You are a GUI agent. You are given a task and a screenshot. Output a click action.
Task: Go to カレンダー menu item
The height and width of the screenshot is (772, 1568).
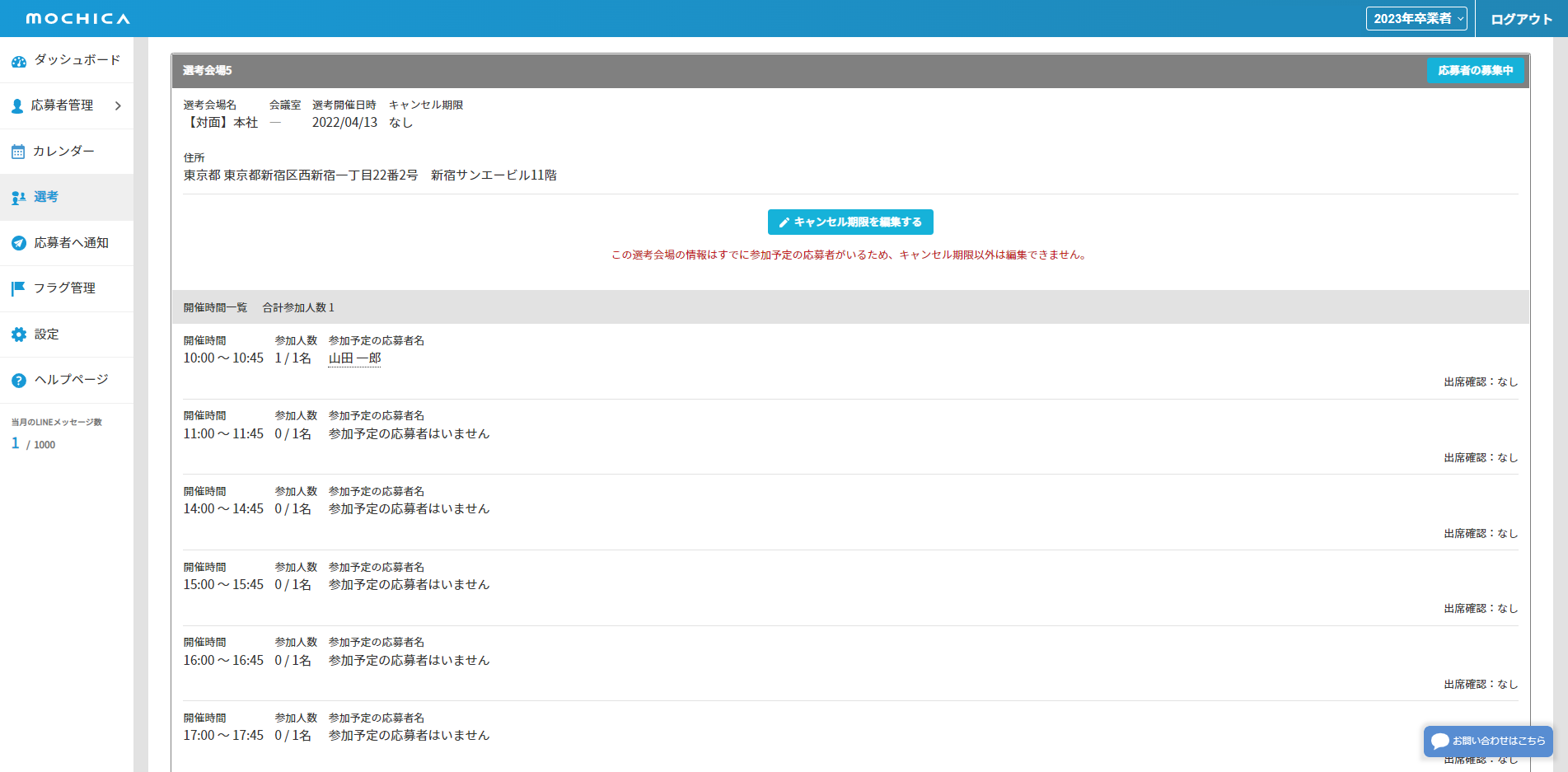point(63,152)
